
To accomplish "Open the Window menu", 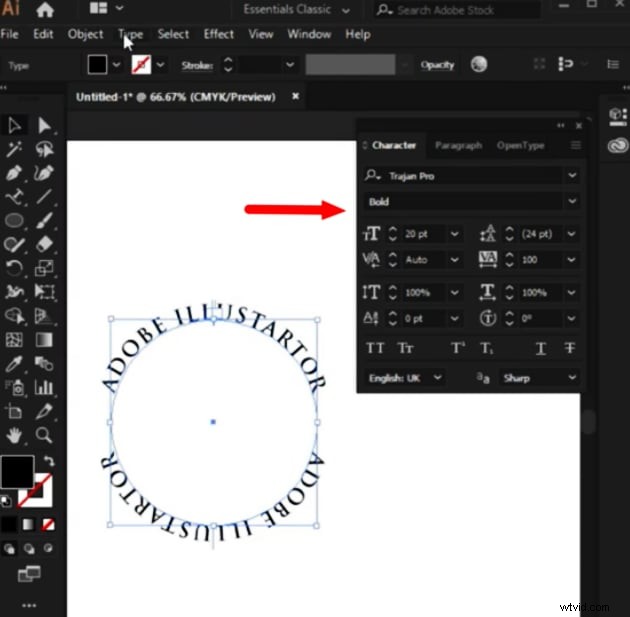I will 309,34.
